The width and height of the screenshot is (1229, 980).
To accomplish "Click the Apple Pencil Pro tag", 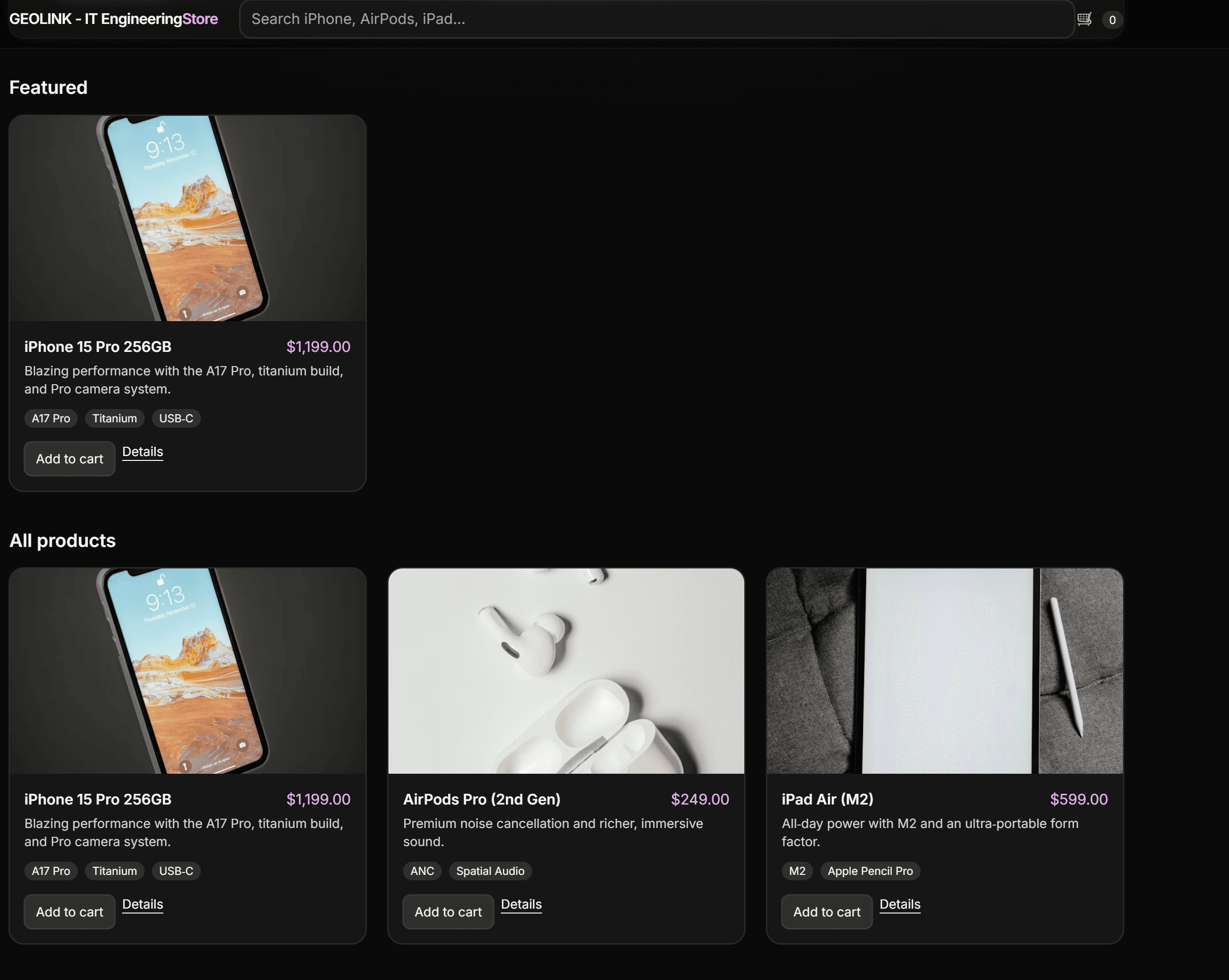I will [x=870, y=871].
